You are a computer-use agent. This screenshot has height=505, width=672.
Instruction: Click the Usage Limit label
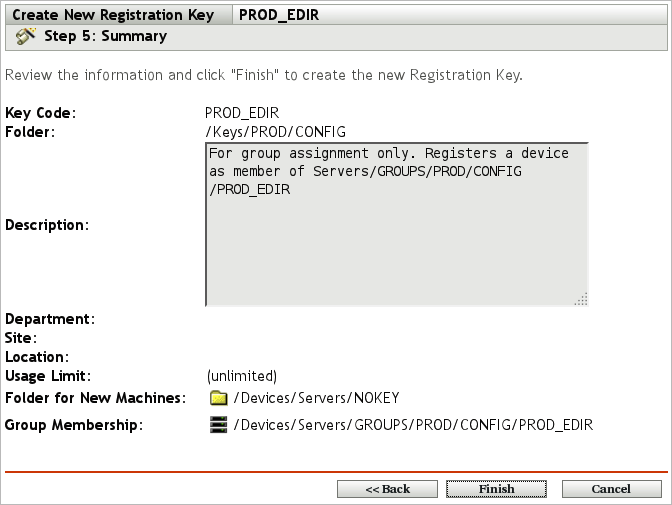pyautogui.click(x=48, y=376)
